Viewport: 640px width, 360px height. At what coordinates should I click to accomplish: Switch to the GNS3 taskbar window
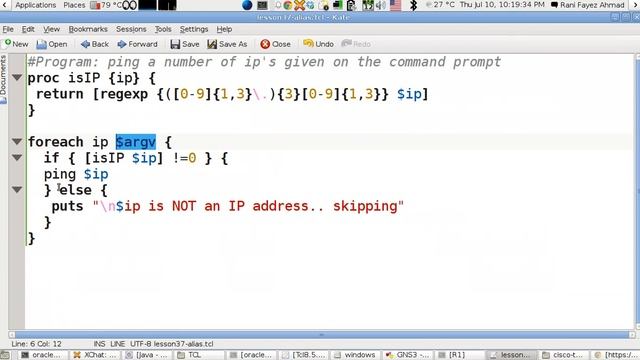click(407, 355)
